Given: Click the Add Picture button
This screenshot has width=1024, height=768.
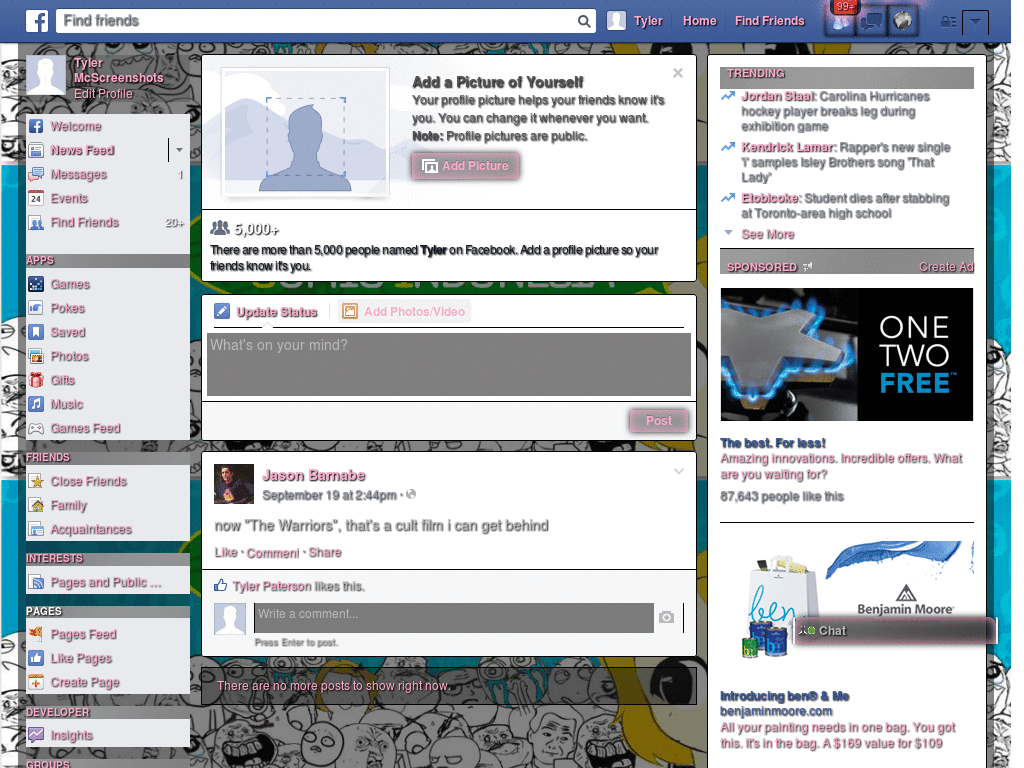Looking at the screenshot, I should tap(466, 166).
